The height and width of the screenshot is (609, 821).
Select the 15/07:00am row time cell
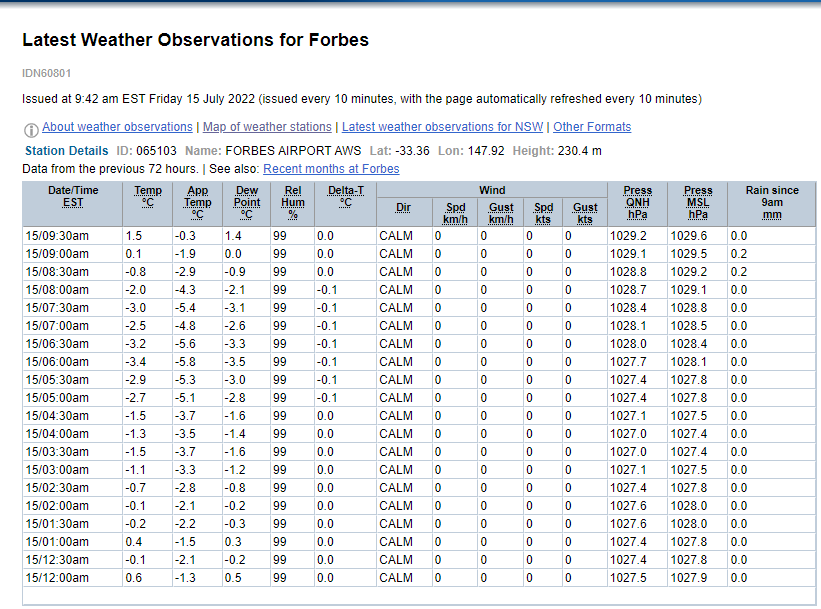coord(72,326)
